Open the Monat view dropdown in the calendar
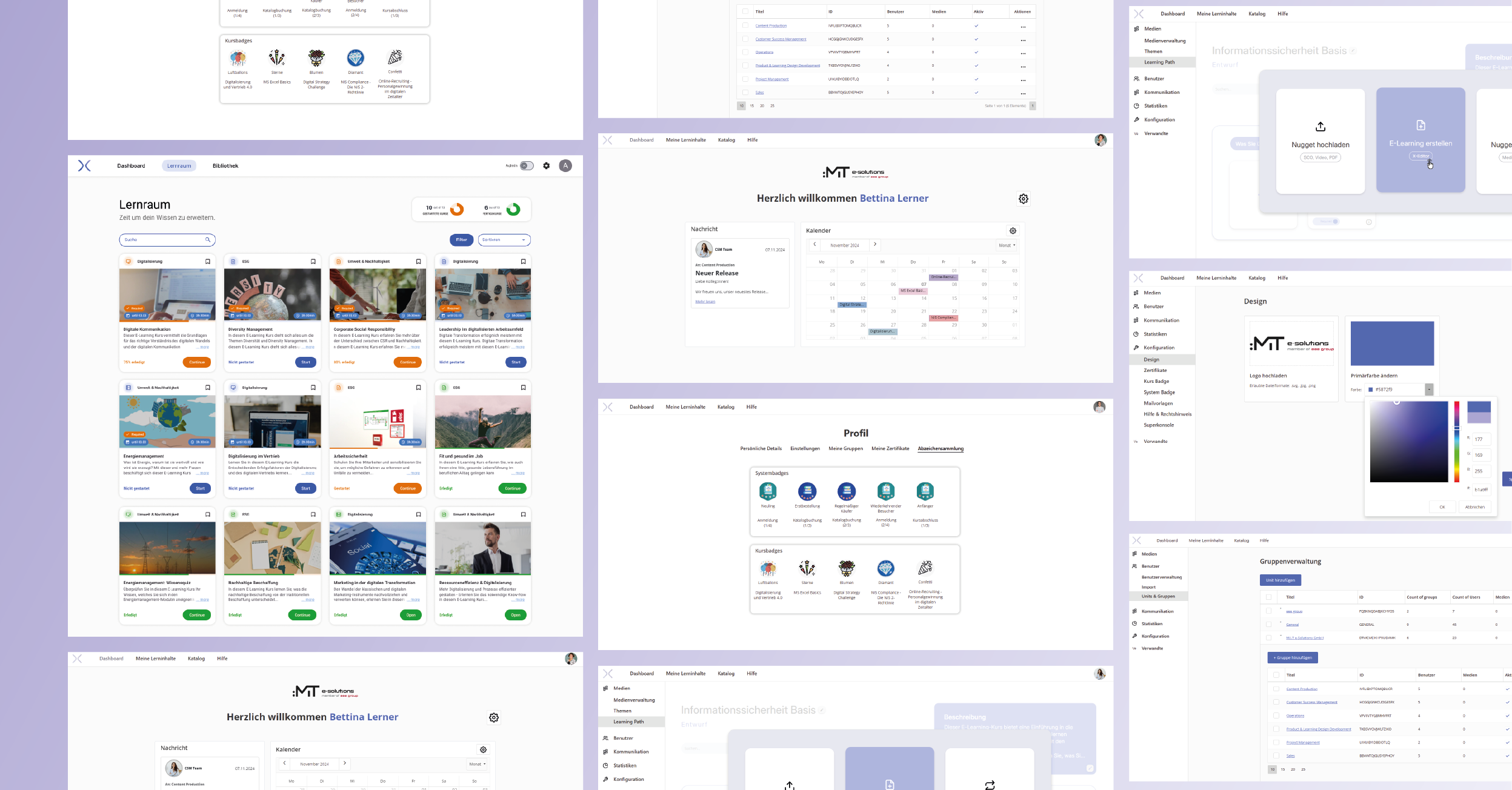Image resolution: width=1512 pixels, height=790 pixels. pos(1006,245)
